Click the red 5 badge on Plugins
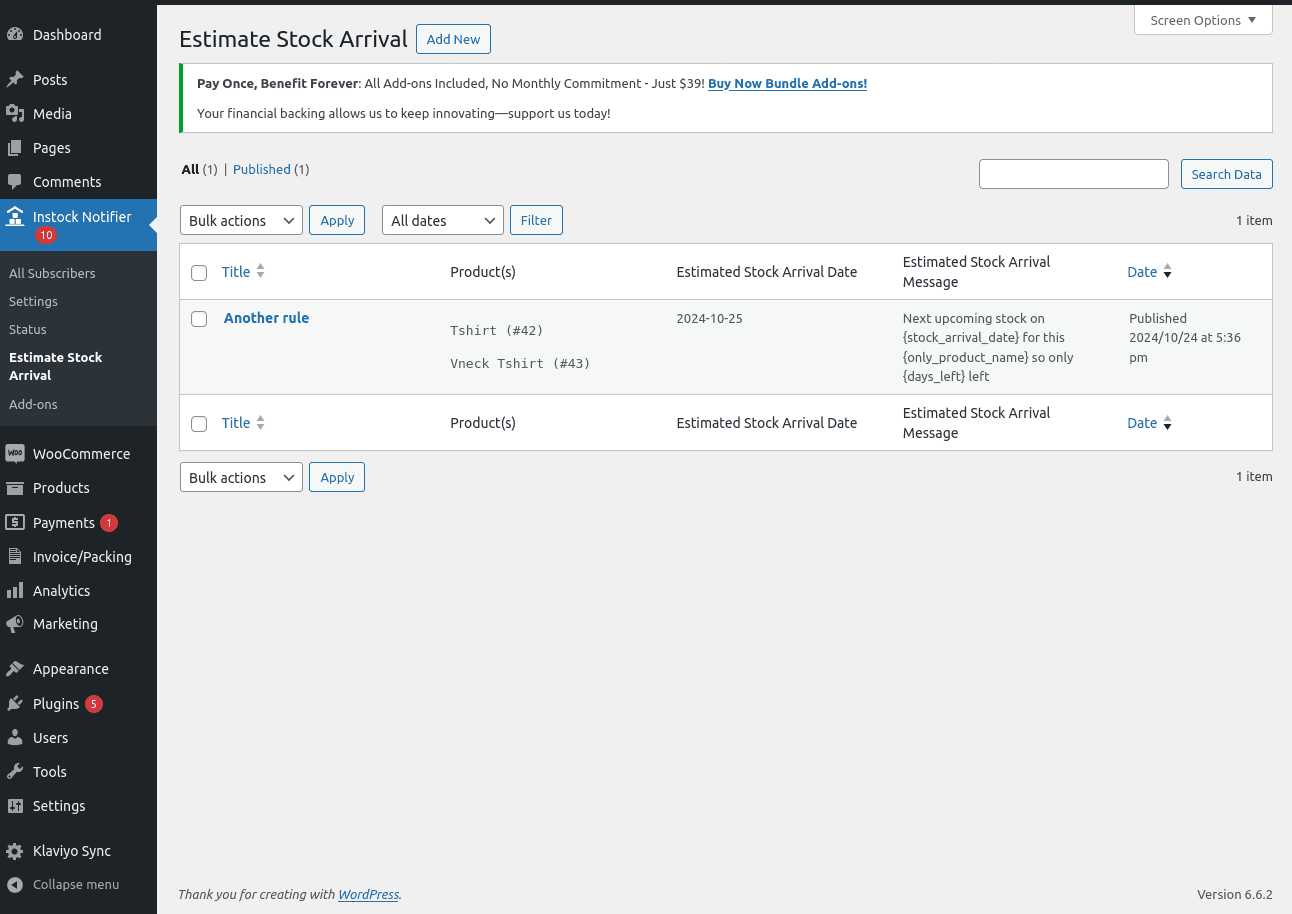This screenshot has height=914, width=1292. point(94,704)
